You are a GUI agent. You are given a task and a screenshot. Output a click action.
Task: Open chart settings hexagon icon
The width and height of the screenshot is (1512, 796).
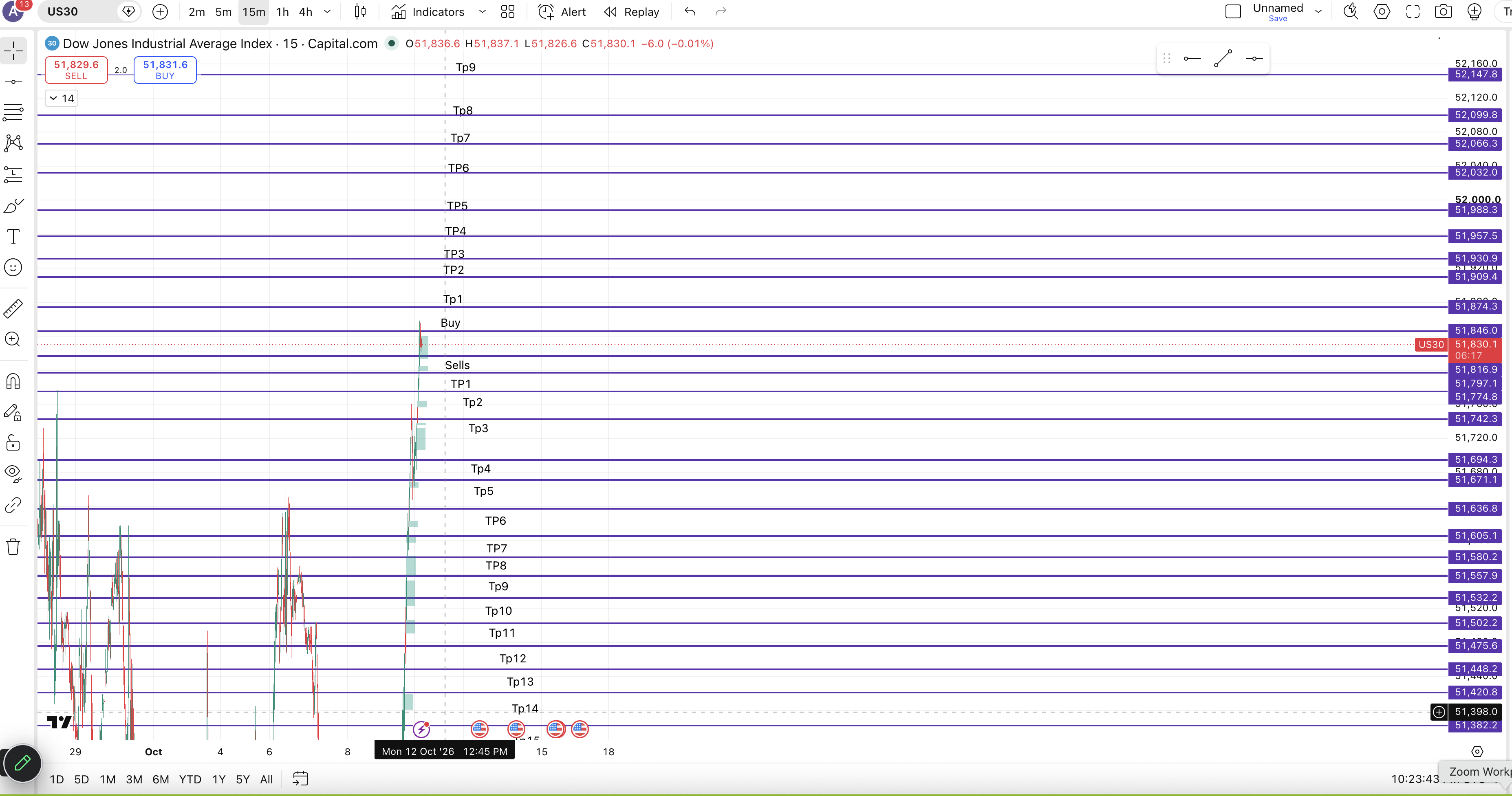point(1382,12)
